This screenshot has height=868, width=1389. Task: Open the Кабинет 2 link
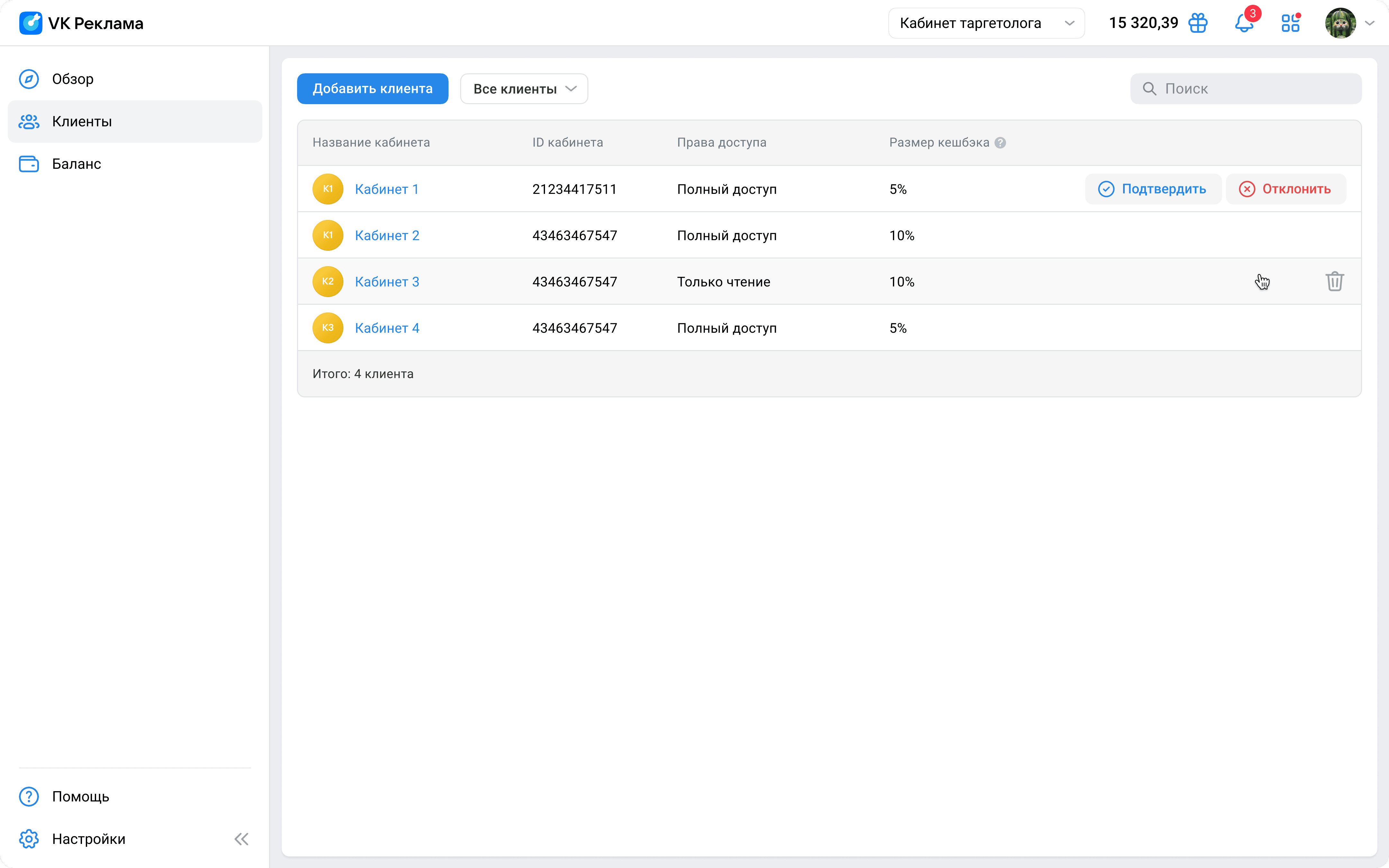tap(387, 235)
